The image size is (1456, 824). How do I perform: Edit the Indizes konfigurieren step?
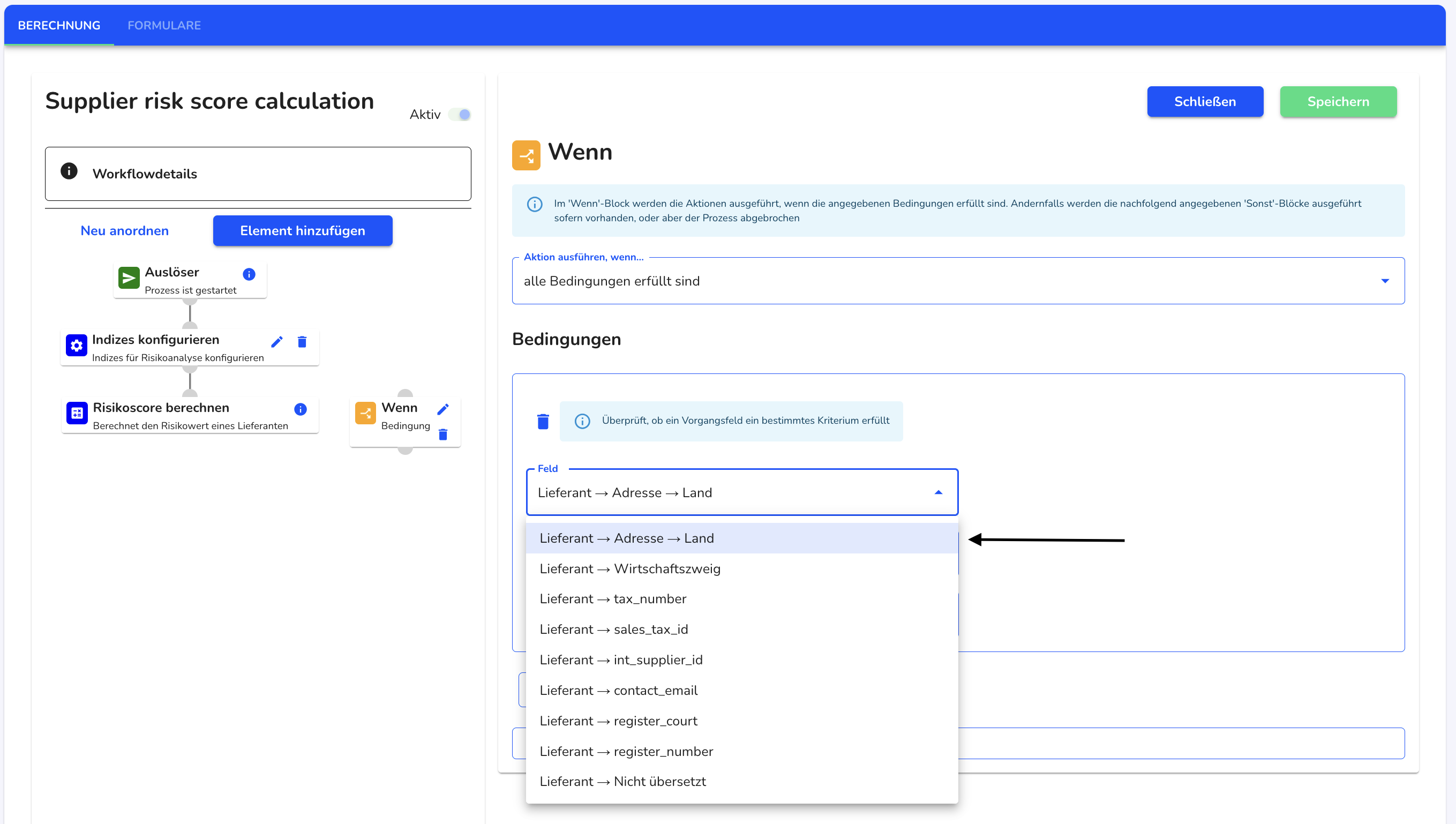click(x=277, y=342)
